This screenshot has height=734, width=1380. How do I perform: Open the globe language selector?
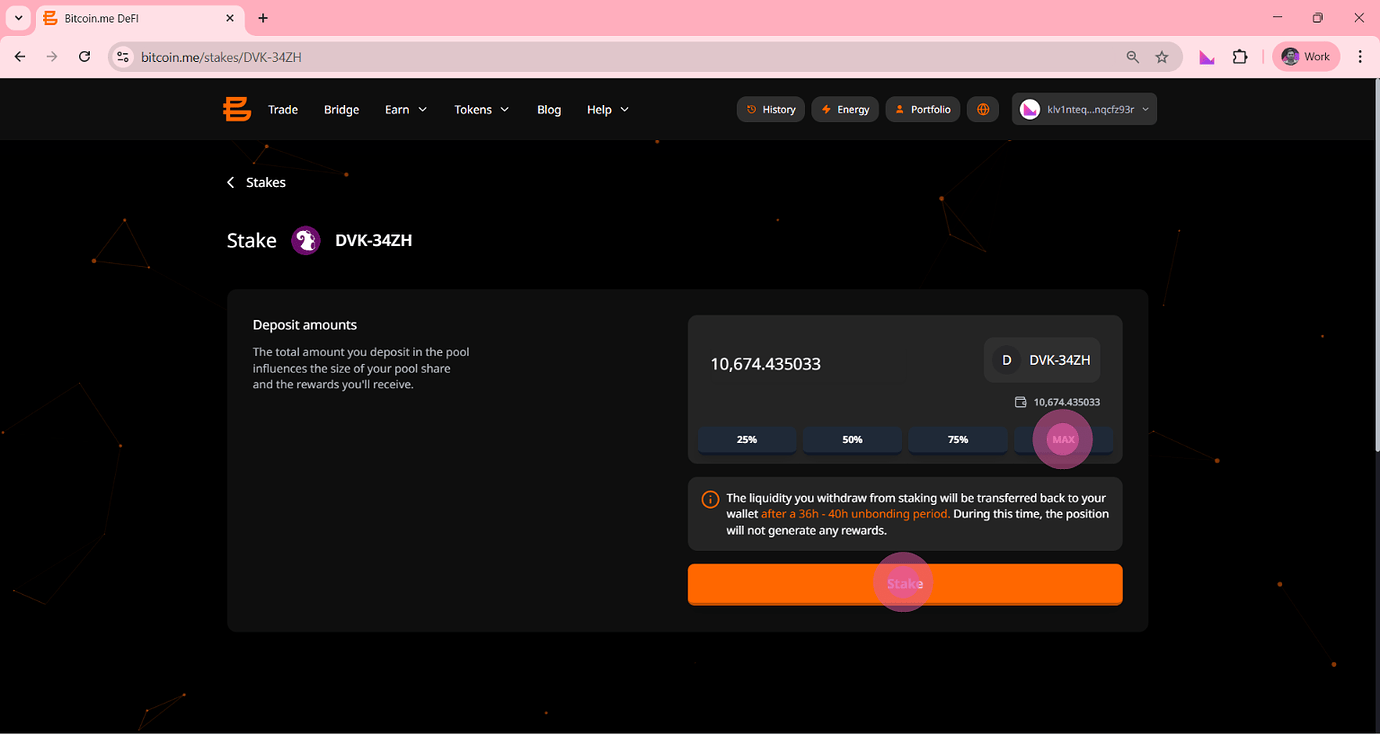point(983,109)
